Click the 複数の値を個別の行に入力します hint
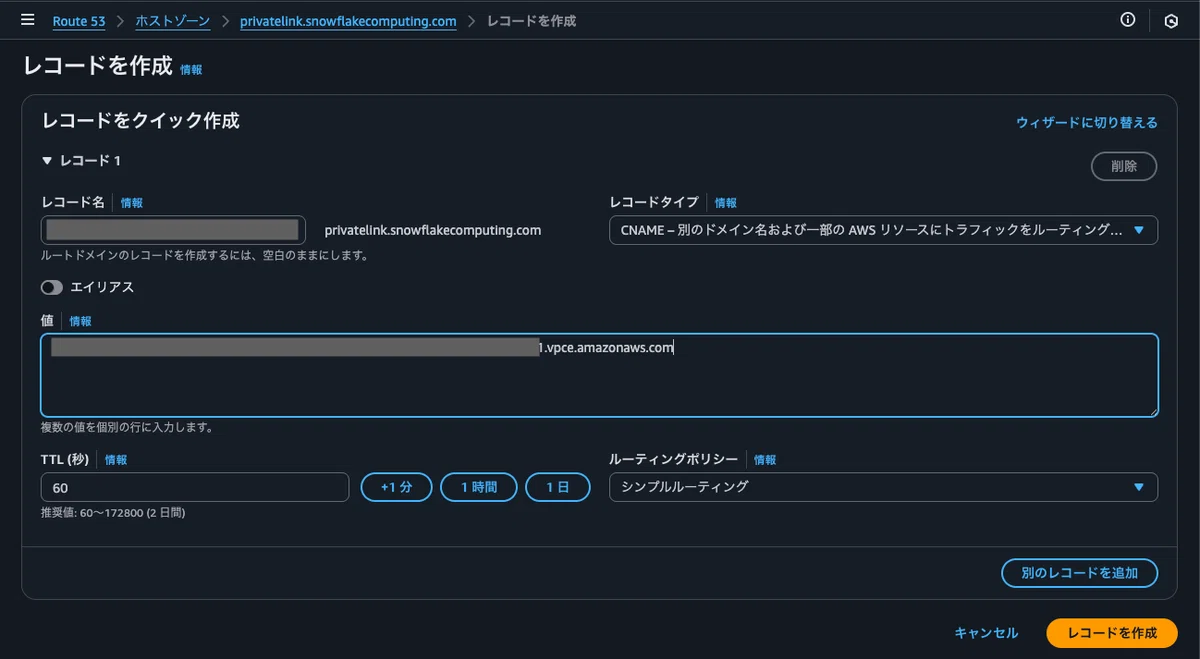 [127, 428]
